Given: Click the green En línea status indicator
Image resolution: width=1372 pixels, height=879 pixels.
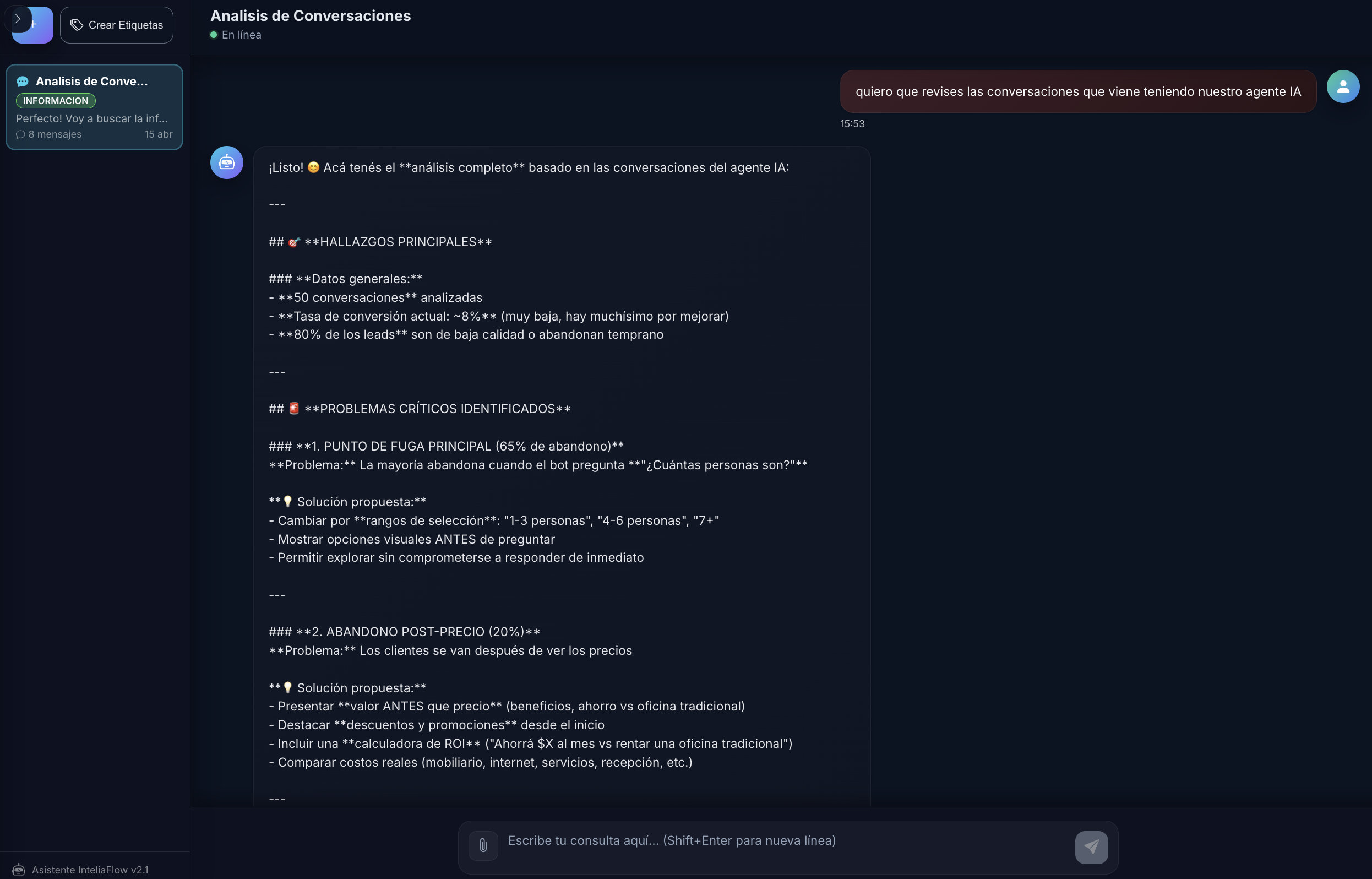Looking at the screenshot, I should (x=214, y=35).
